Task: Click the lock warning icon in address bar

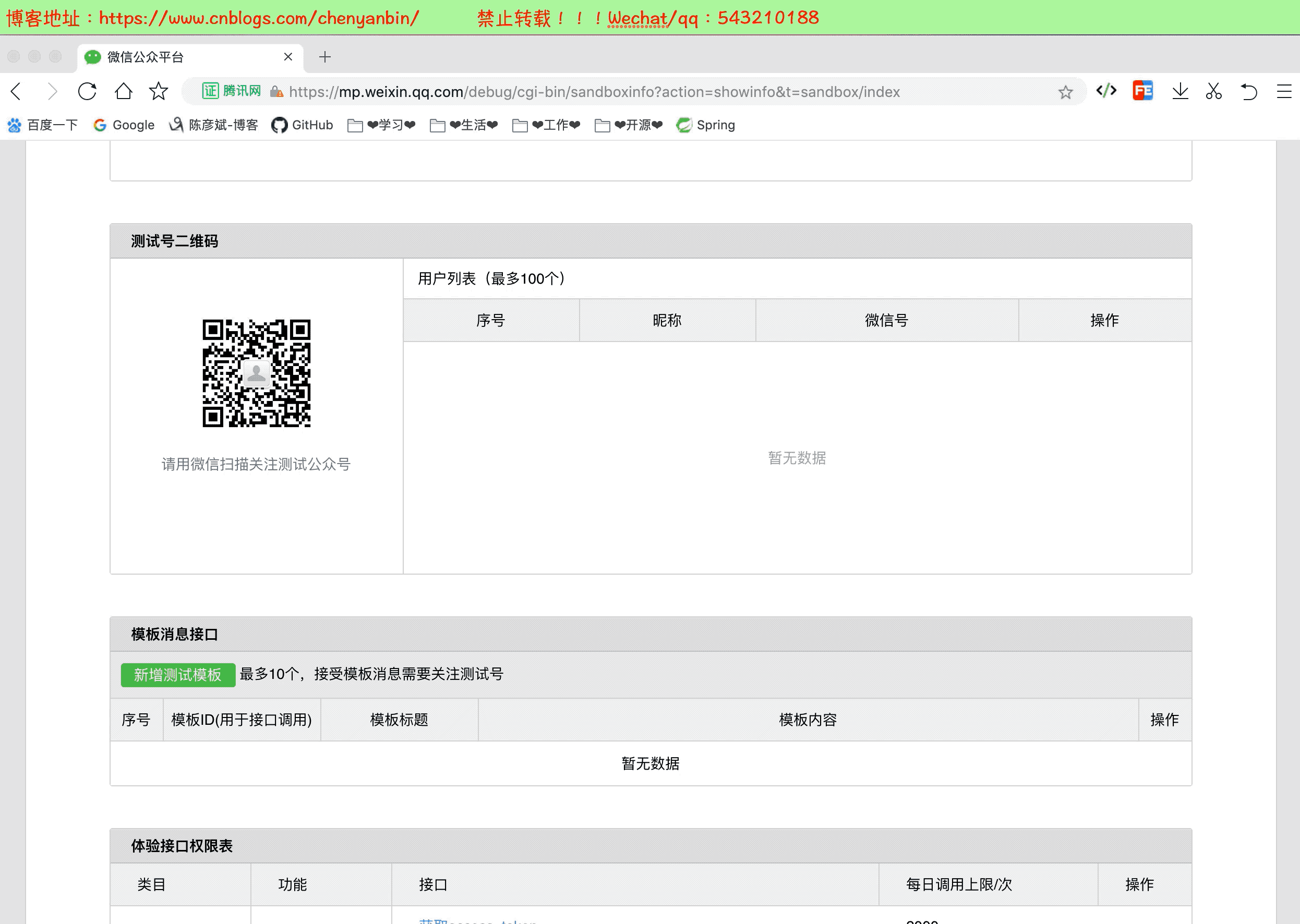Action: click(x=276, y=92)
